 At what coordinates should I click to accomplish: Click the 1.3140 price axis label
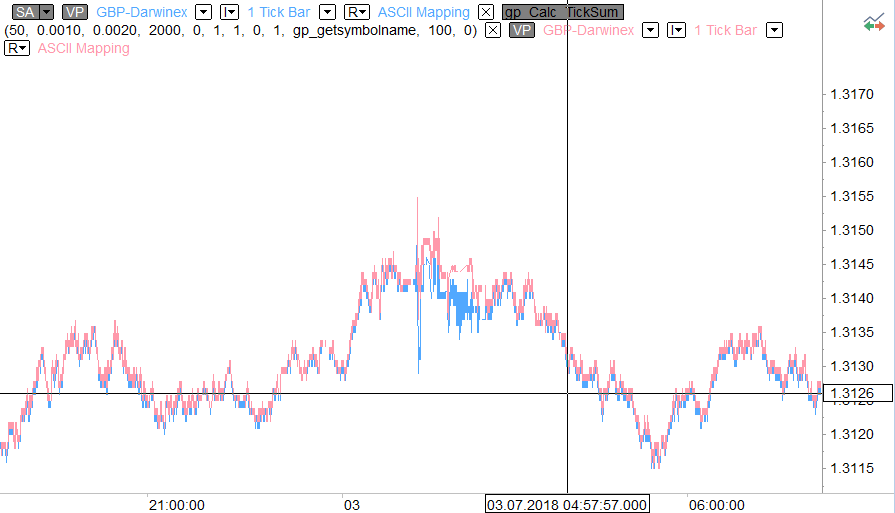pos(852,298)
